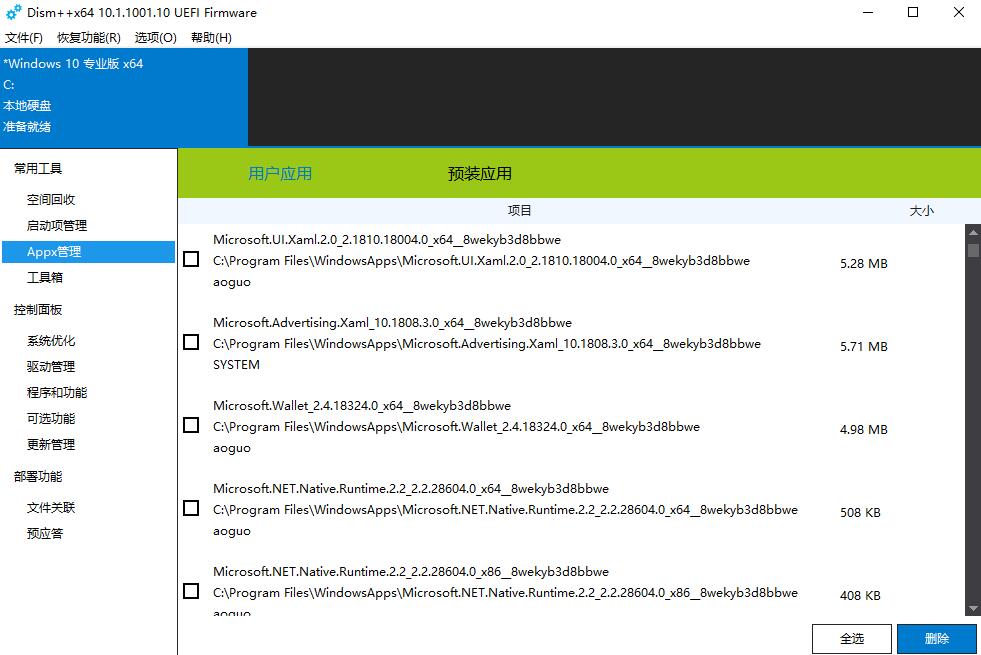Open 更新管理 in the sidebar

pos(51,444)
